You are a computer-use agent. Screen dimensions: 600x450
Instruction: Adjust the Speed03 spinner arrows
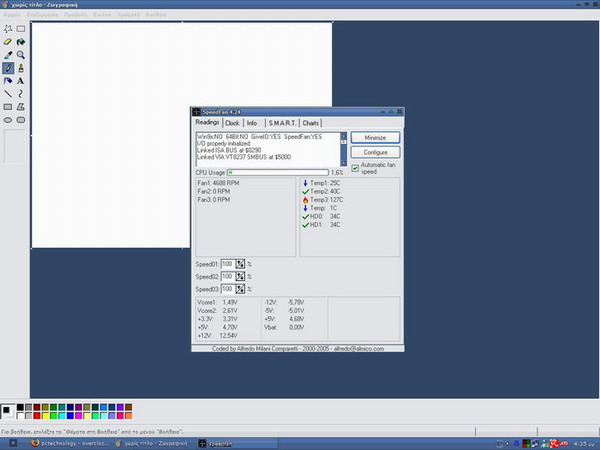[240, 289]
